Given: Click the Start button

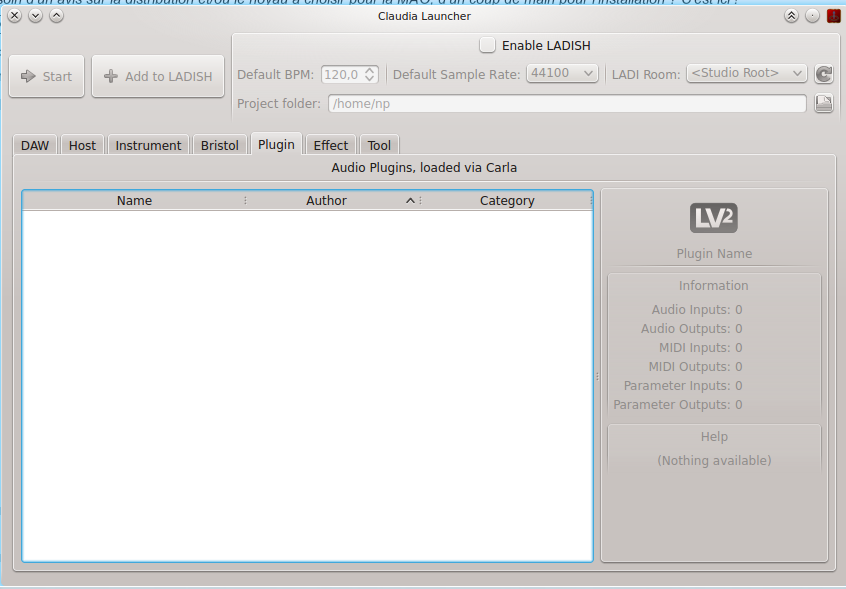Looking at the screenshot, I should (46, 76).
